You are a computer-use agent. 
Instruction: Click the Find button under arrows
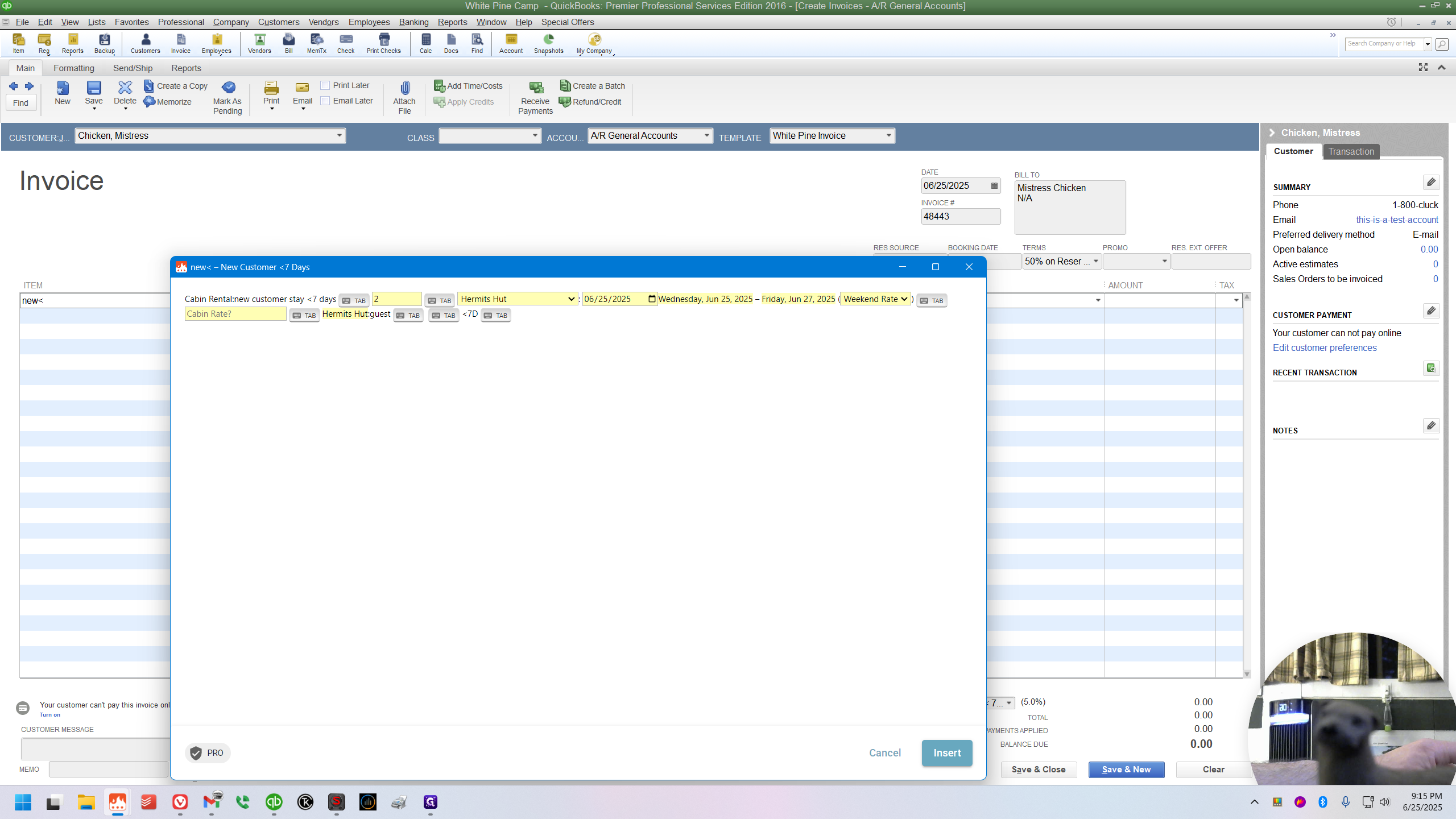pyautogui.click(x=20, y=103)
